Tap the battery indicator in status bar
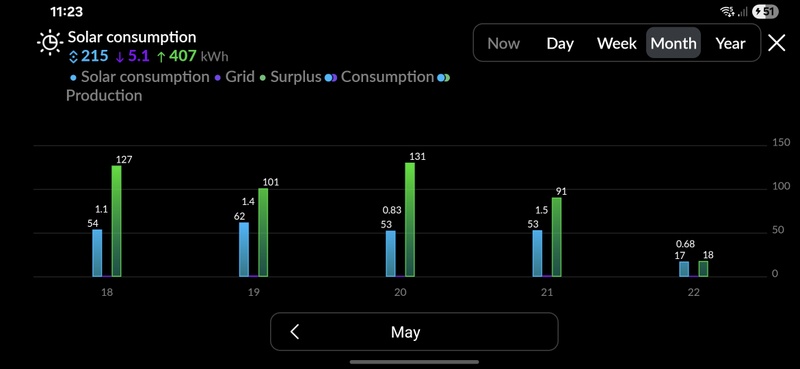The width and height of the screenshot is (800, 369). click(765, 12)
